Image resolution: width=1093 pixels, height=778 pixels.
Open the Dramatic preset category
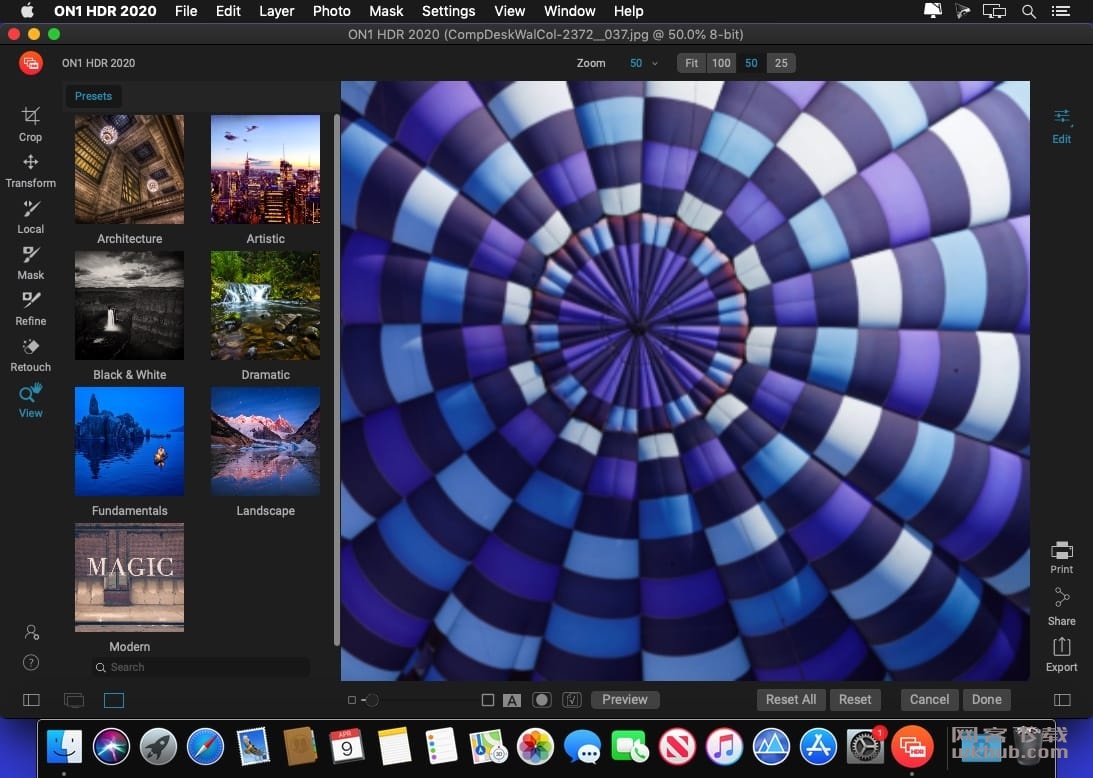coord(266,316)
